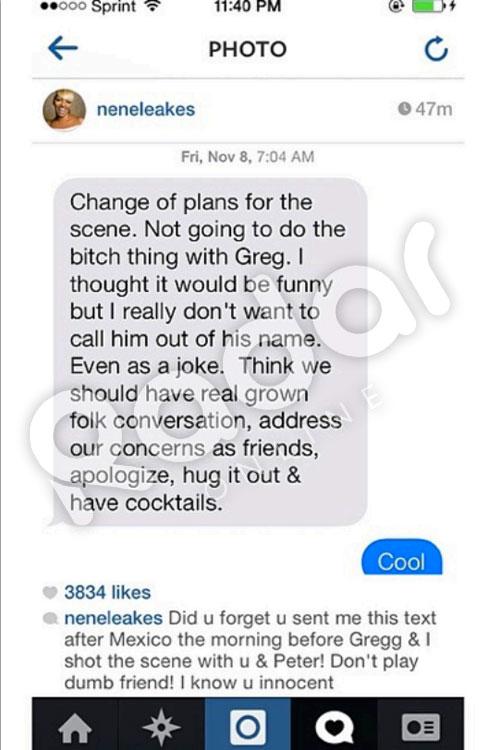This screenshot has height=750, width=500.
Task: Open the Home tab icon
Action: 75,728
